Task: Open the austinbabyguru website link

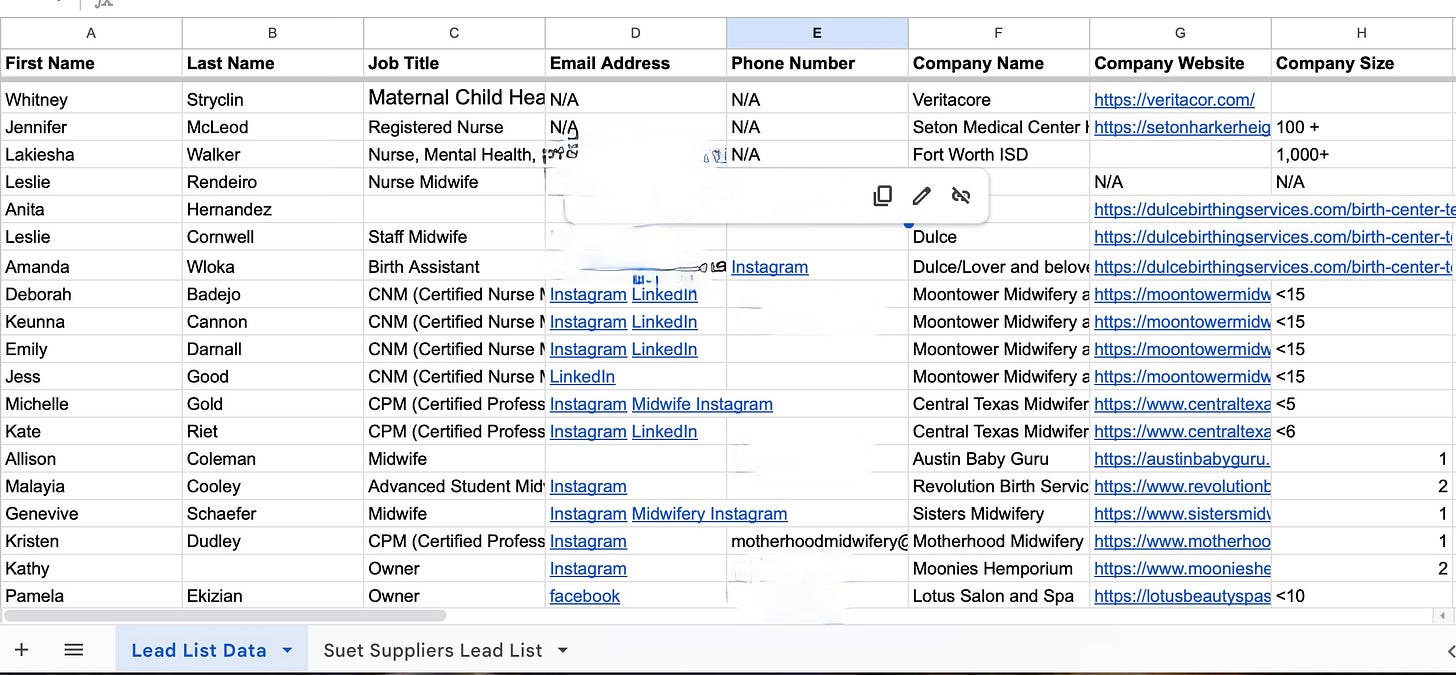Action: pos(1182,459)
